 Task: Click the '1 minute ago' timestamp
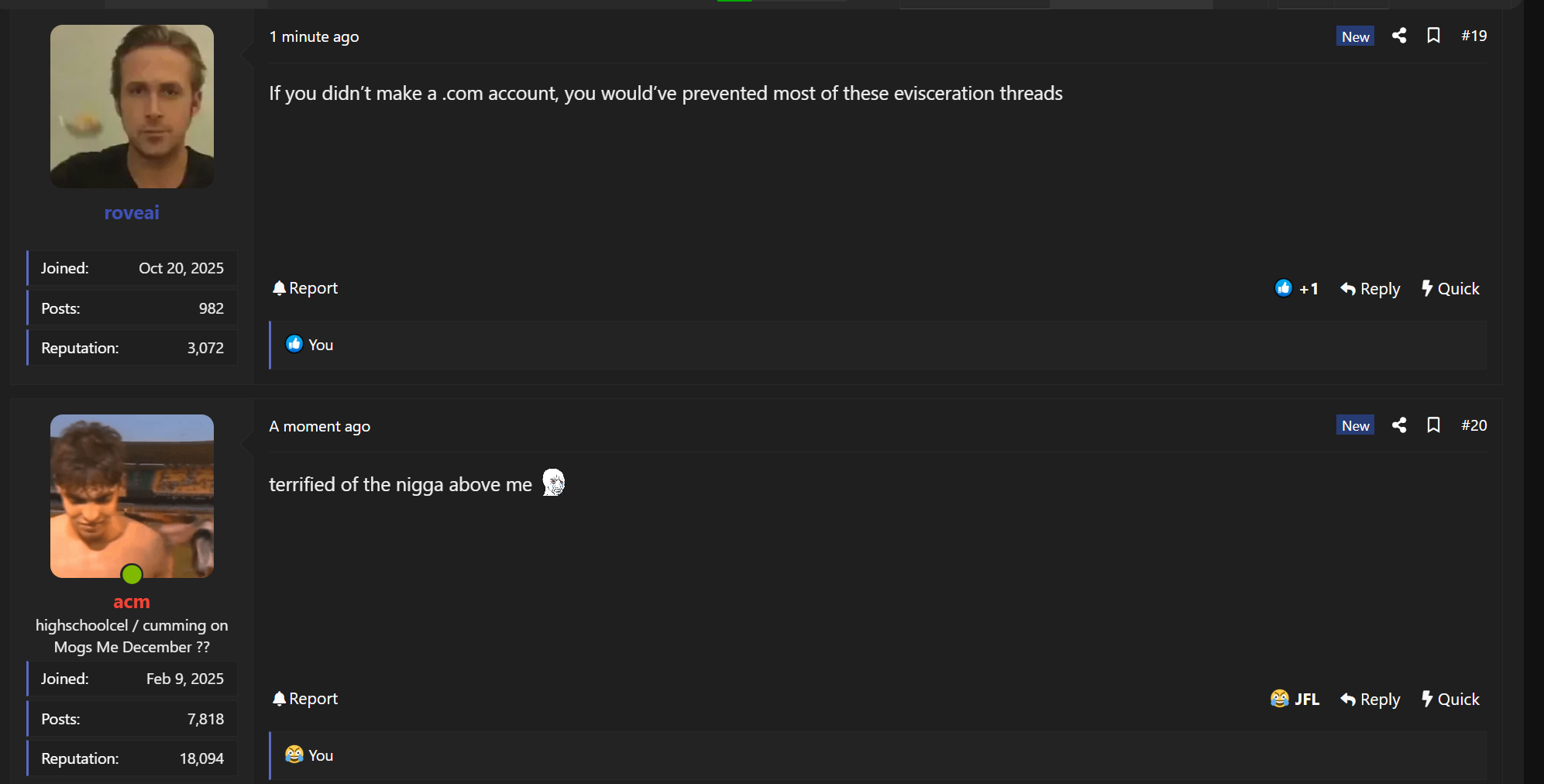314,36
